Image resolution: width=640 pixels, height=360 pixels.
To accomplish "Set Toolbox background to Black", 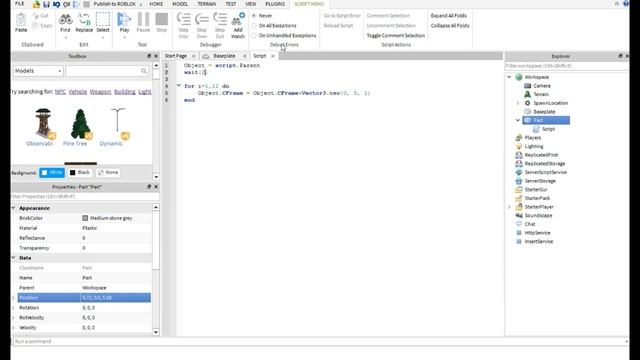I will [80, 173].
